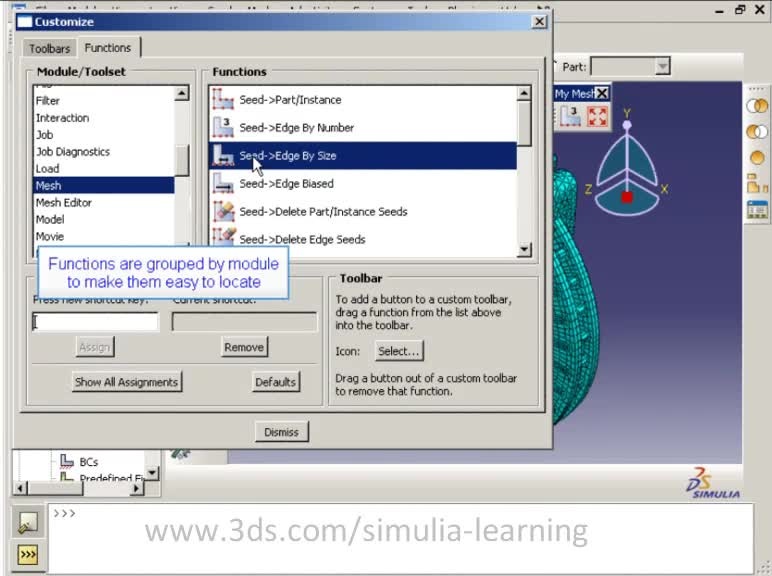772x576 pixels.
Task: Switch to the Toolbars tab
Action: pos(49,49)
